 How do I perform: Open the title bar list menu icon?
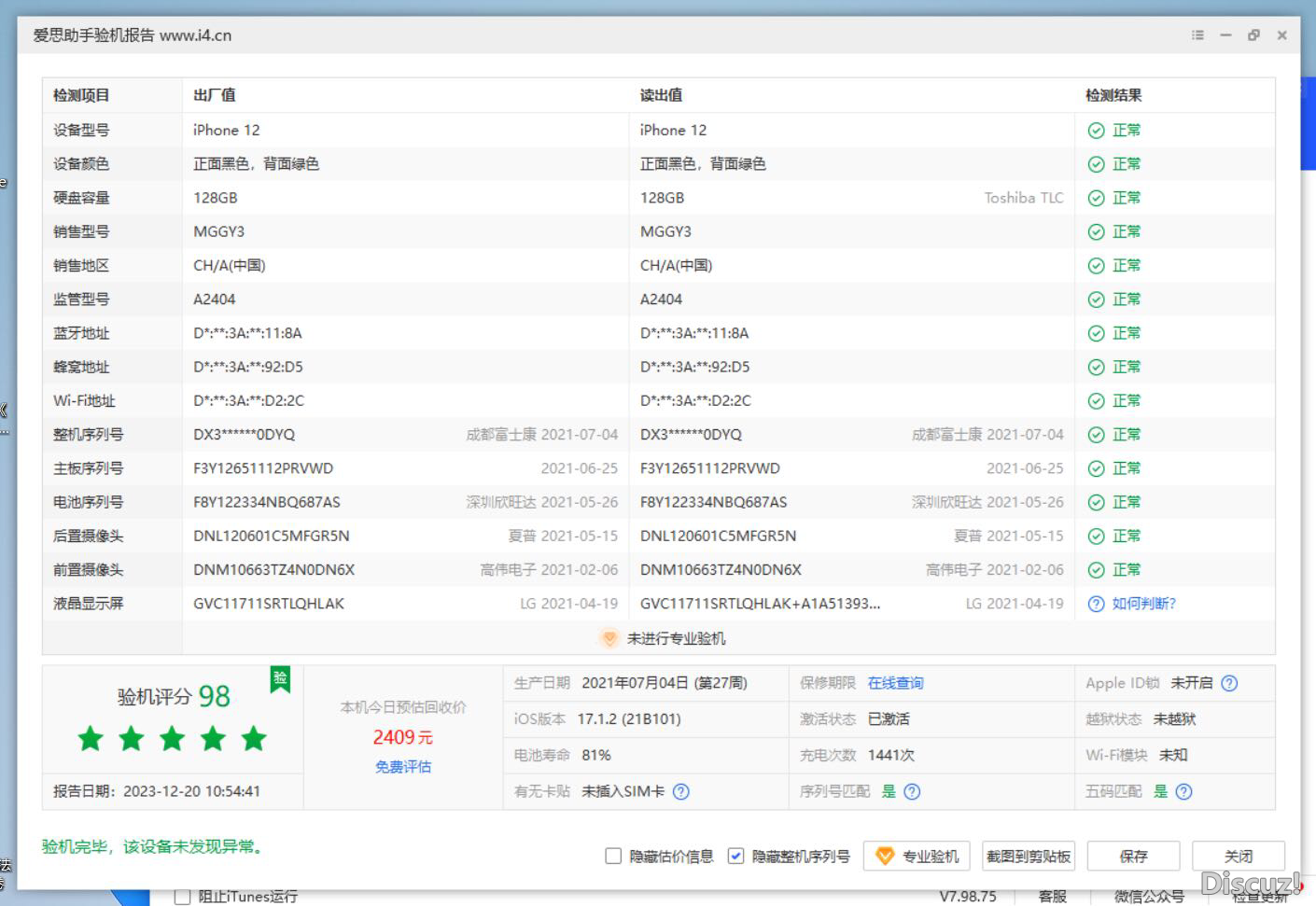1197,35
